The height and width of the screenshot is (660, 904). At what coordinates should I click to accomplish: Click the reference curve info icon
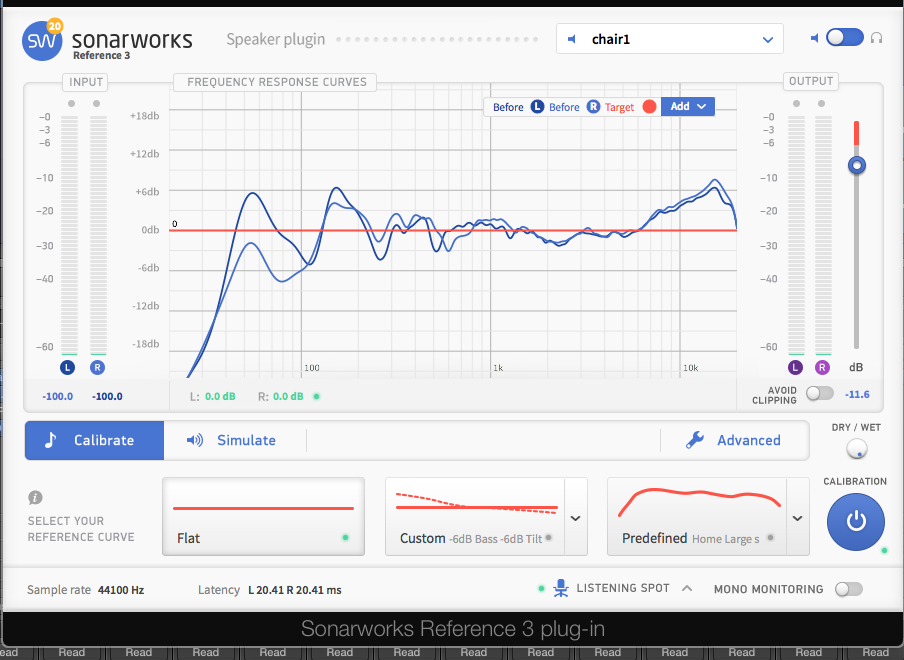[x=35, y=497]
